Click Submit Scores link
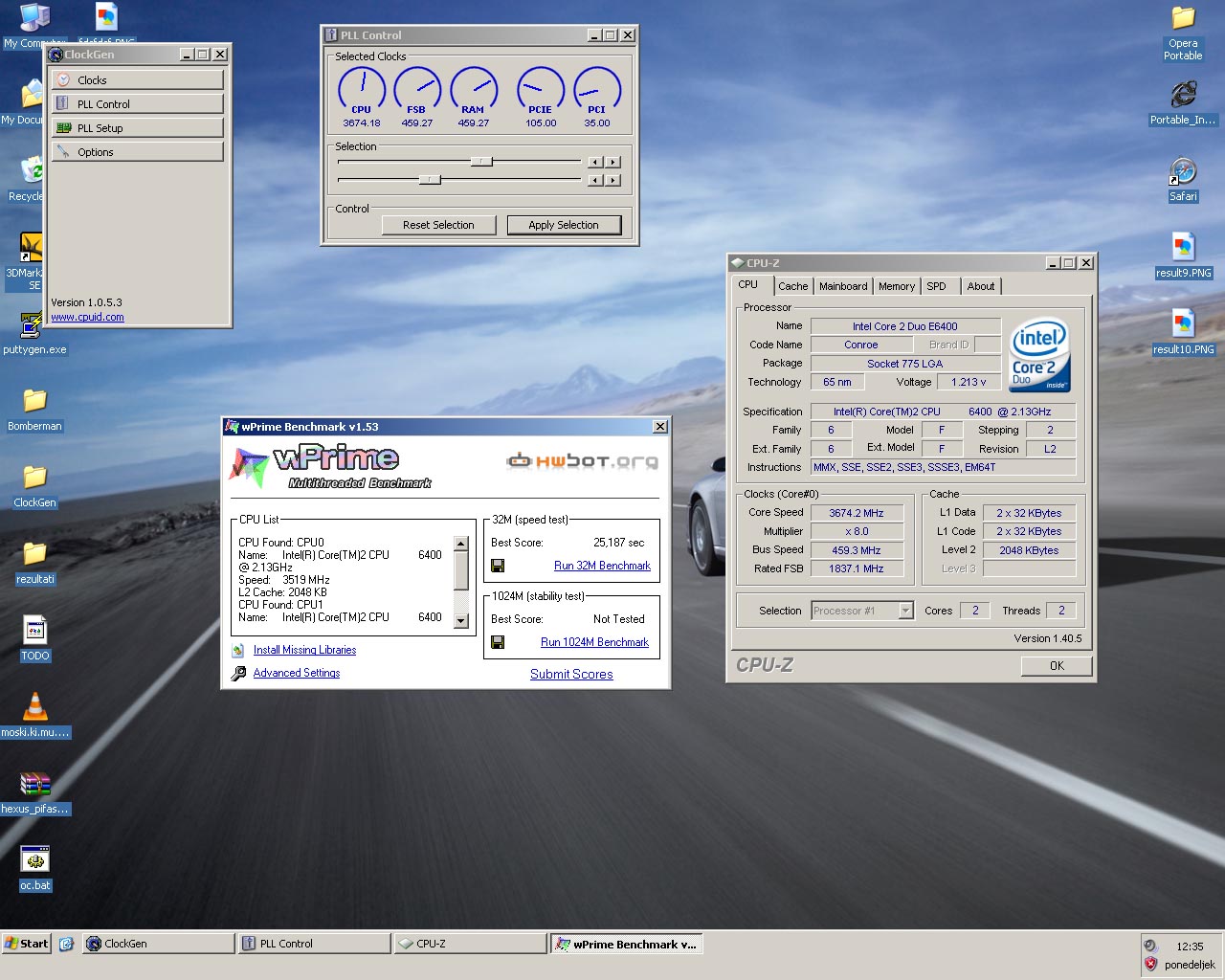The height and width of the screenshot is (980, 1225). [x=571, y=674]
